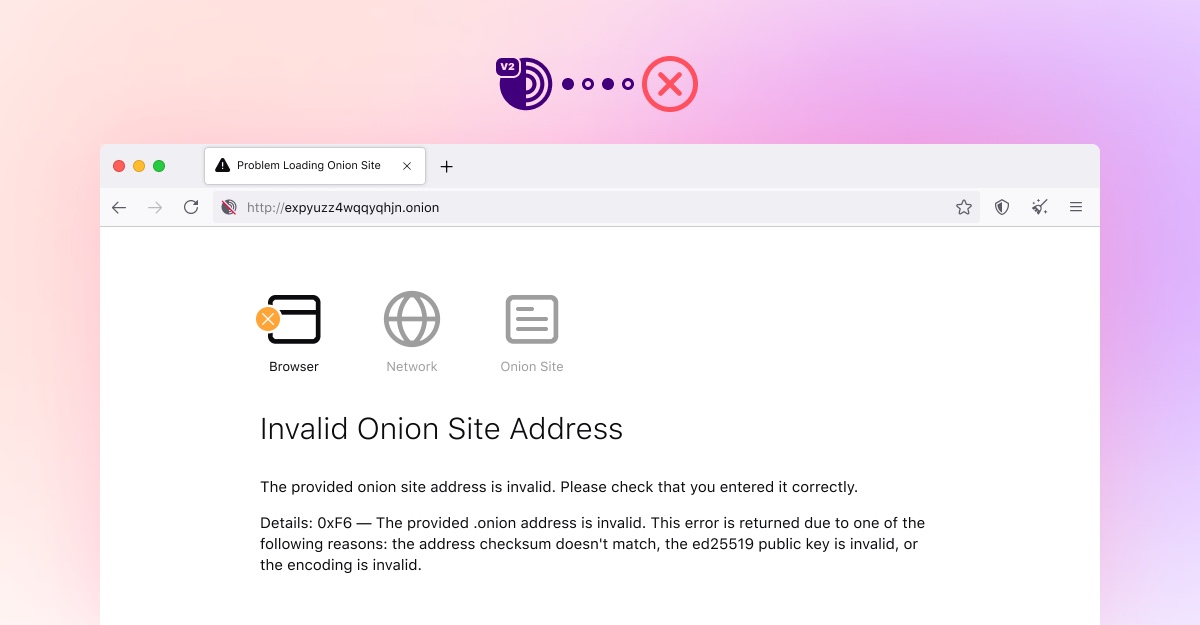Click the Onion Site page icon
The image size is (1200, 625).
tap(532, 320)
